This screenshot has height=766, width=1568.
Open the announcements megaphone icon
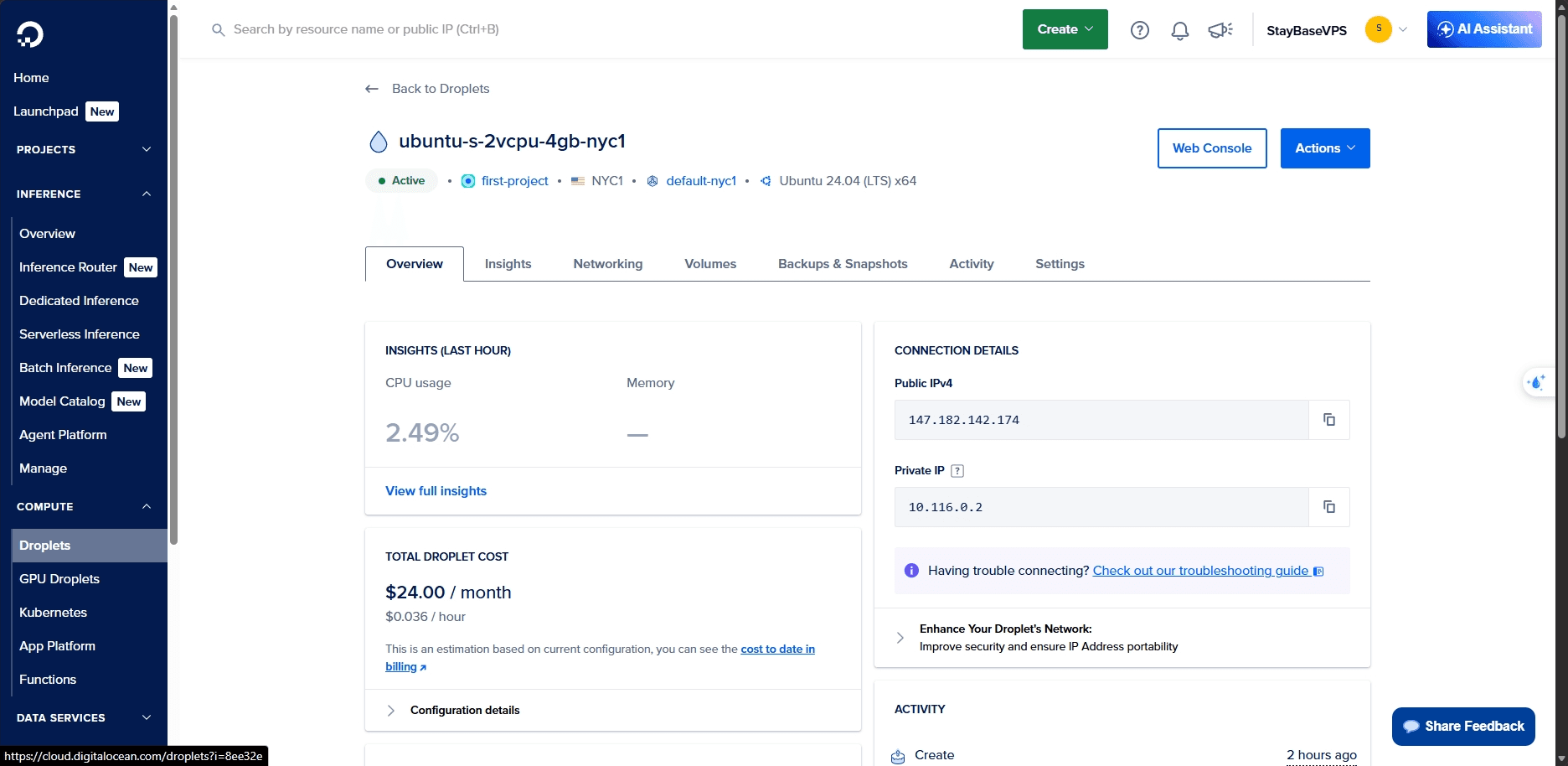[x=1220, y=30]
